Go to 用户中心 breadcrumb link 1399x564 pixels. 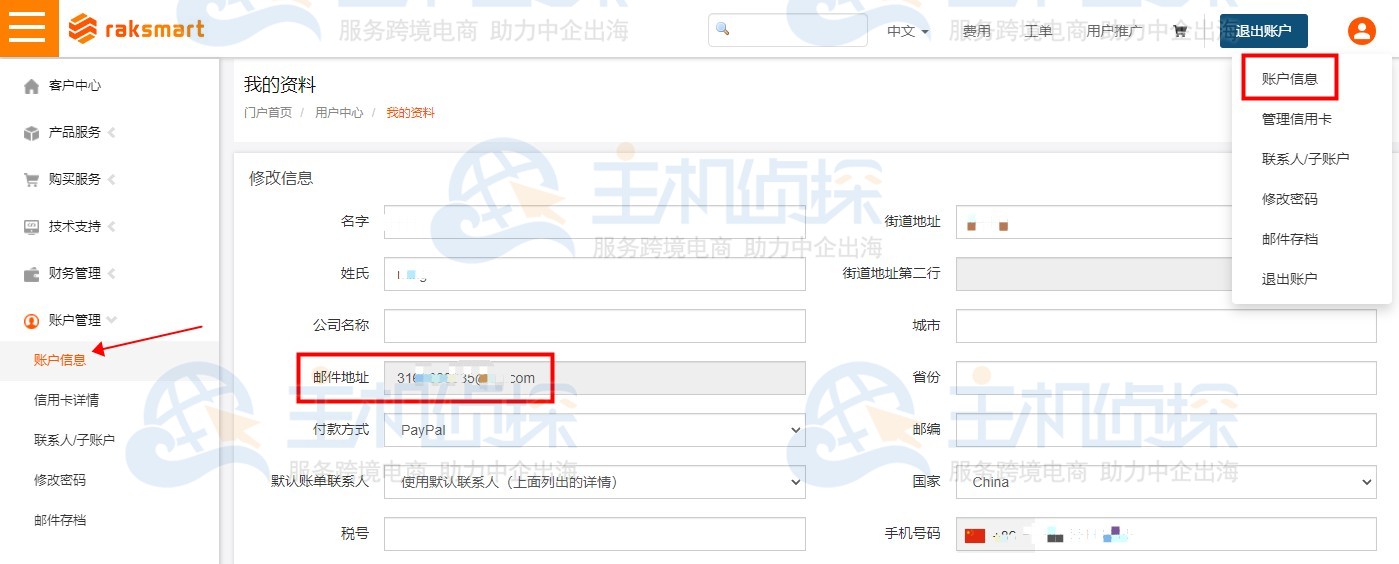click(339, 113)
